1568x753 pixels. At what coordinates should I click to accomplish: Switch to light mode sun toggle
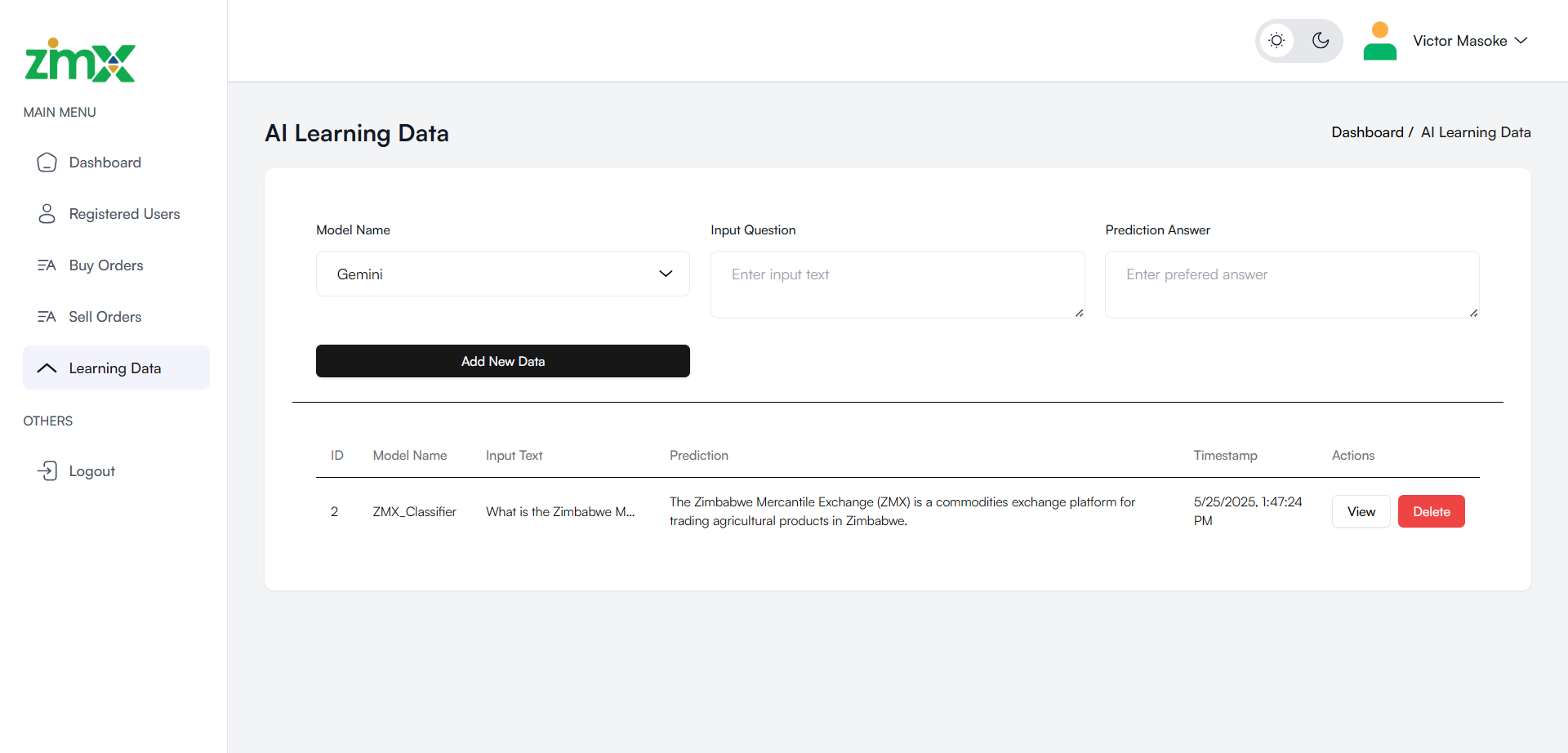[1276, 41]
